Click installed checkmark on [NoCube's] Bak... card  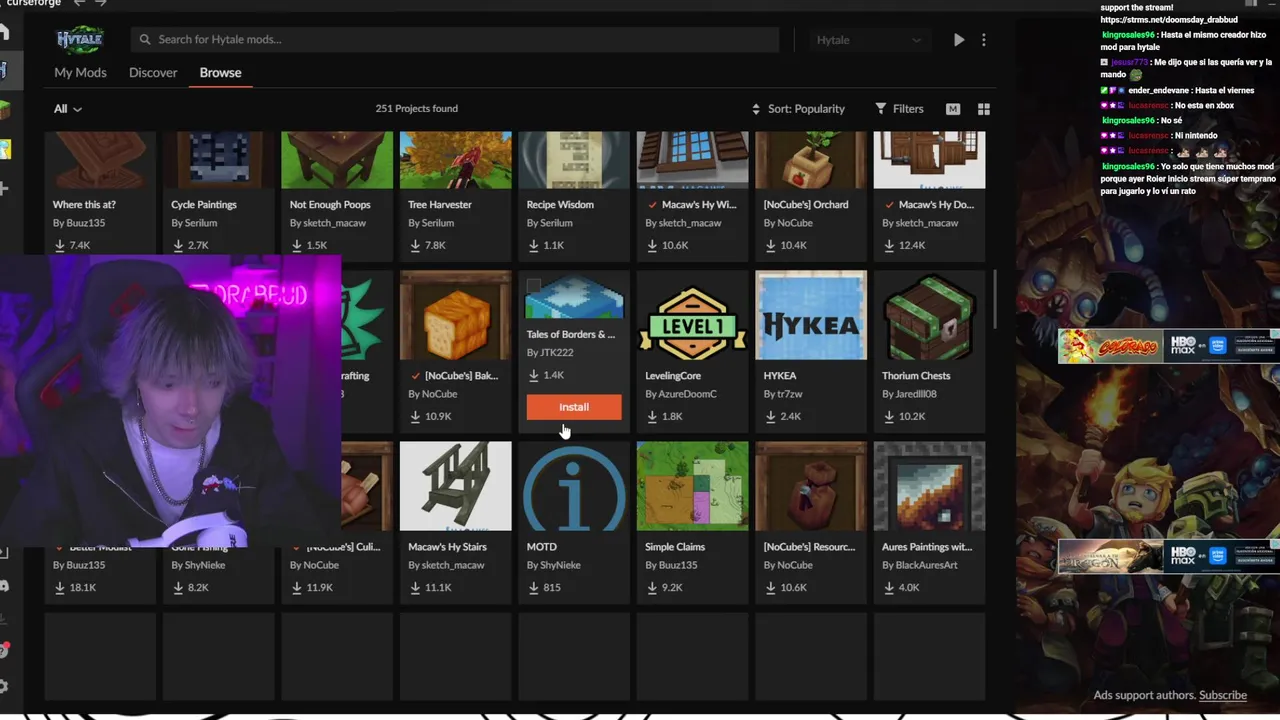(416, 376)
